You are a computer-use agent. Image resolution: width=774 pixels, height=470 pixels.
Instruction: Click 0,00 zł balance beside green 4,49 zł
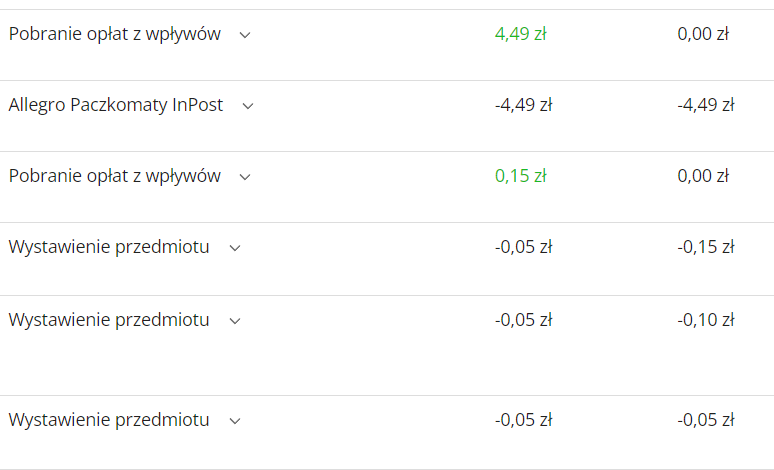pyautogui.click(x=703, y=34)
